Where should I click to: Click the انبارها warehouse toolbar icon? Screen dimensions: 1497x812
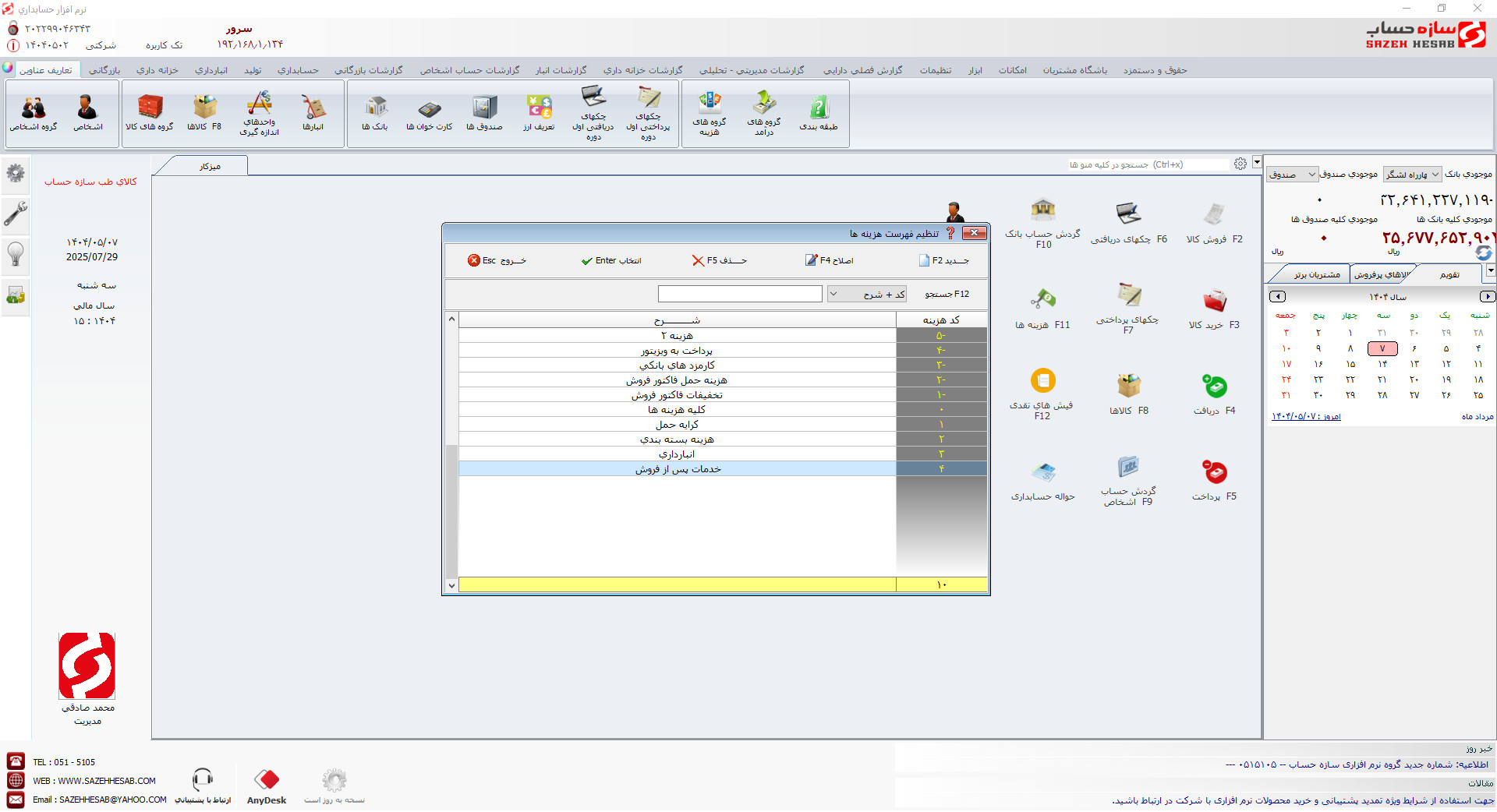point(313,113)
